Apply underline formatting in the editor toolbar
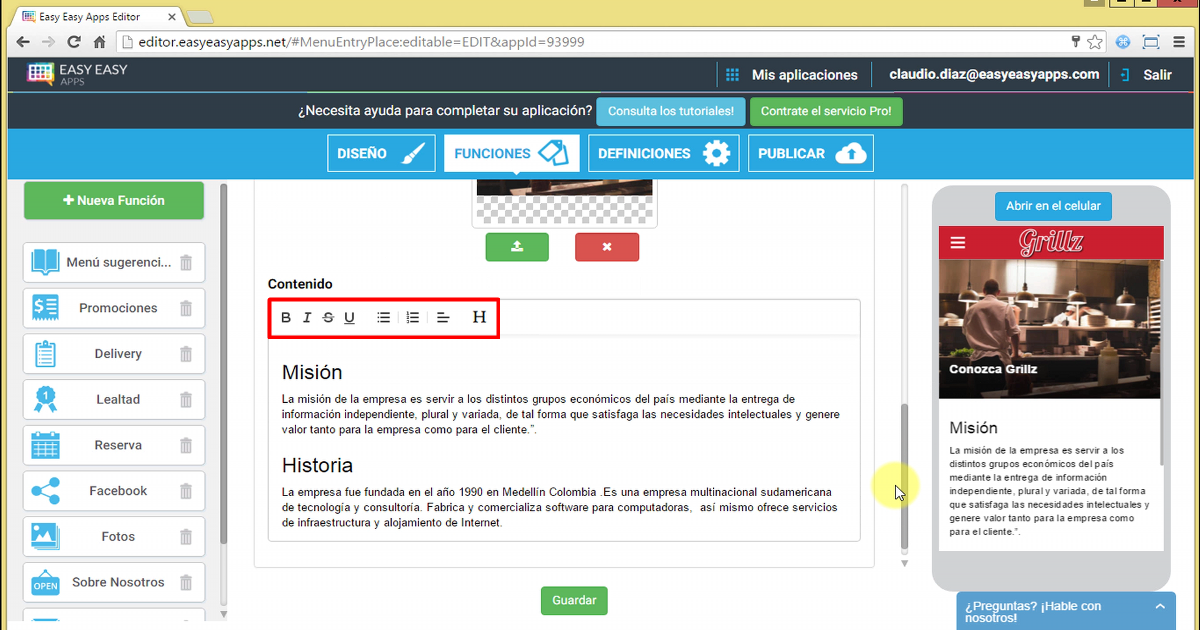The image size is (1200, 630). [x=349, y=317]
